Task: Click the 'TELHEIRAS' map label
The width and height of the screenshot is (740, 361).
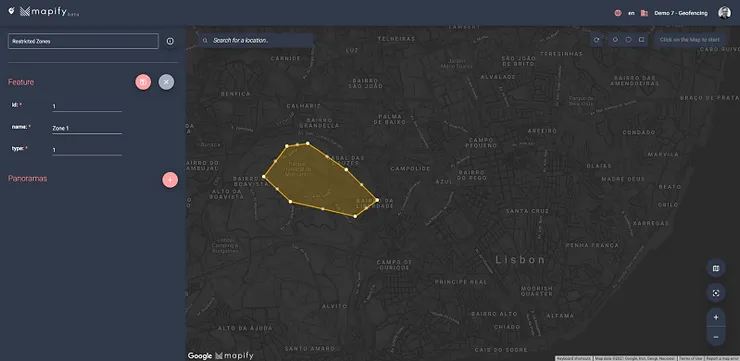Action: point(396,39)
